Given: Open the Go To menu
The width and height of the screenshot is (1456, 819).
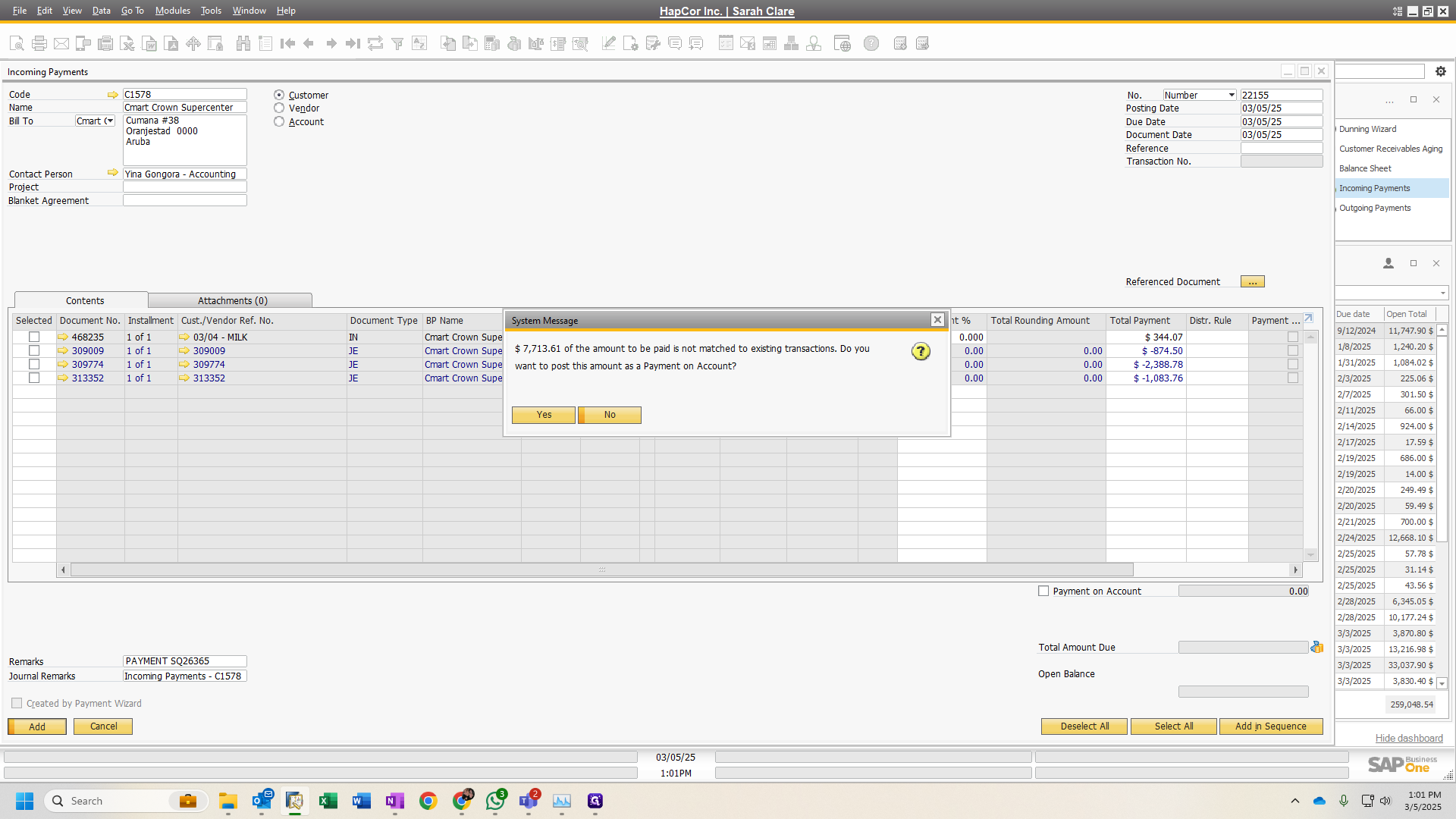Looking at the screenshot, I should pyautogui.click(x=133, y=11).
